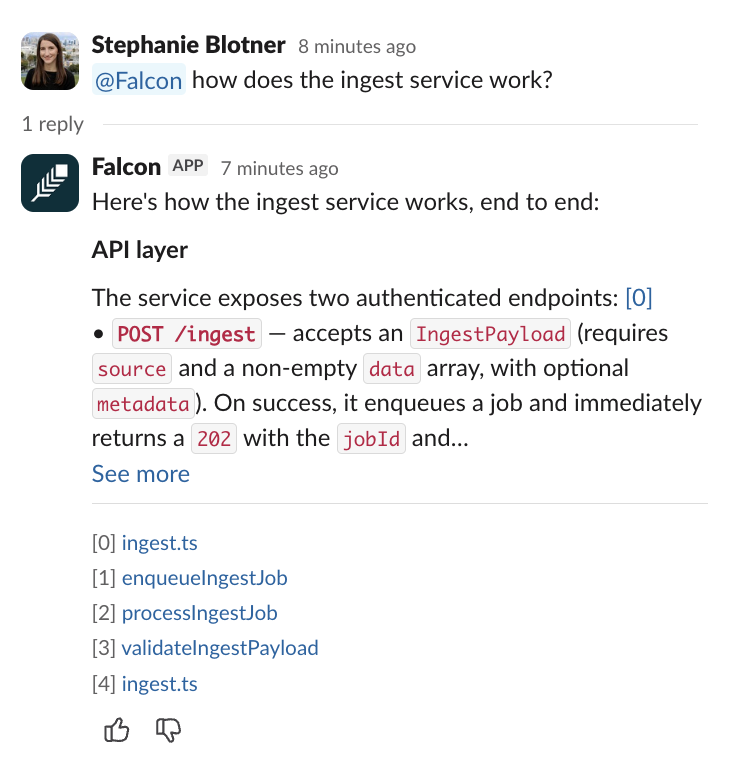Open the enqueueIngestJob reference link

(204, 578)
